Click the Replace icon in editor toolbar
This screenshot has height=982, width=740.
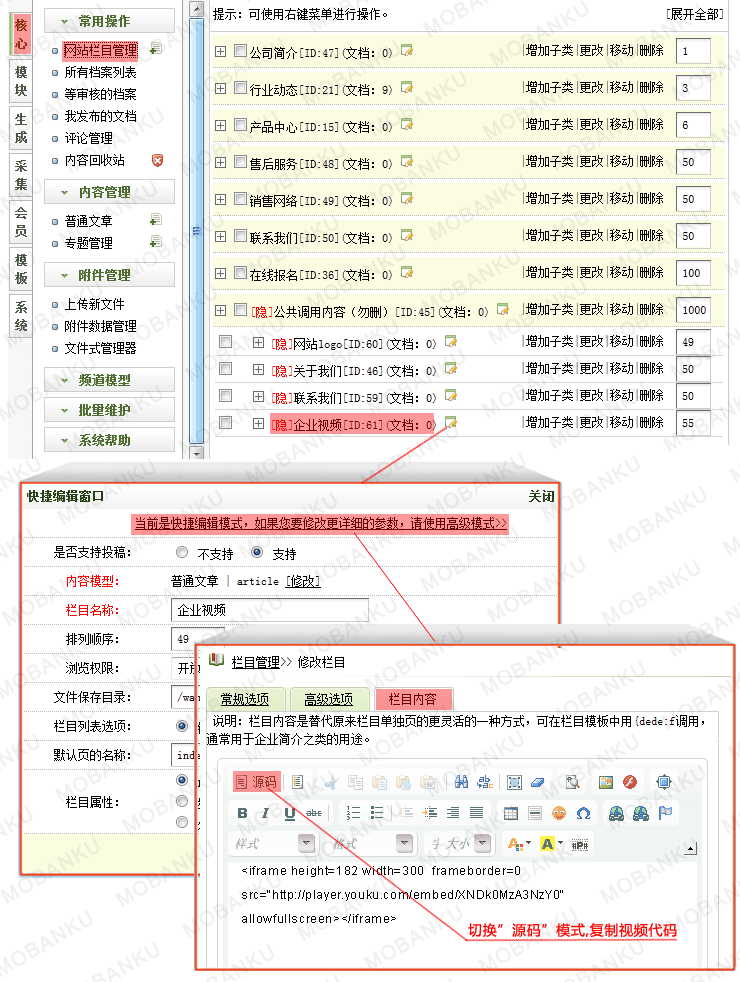pos(485,782)
